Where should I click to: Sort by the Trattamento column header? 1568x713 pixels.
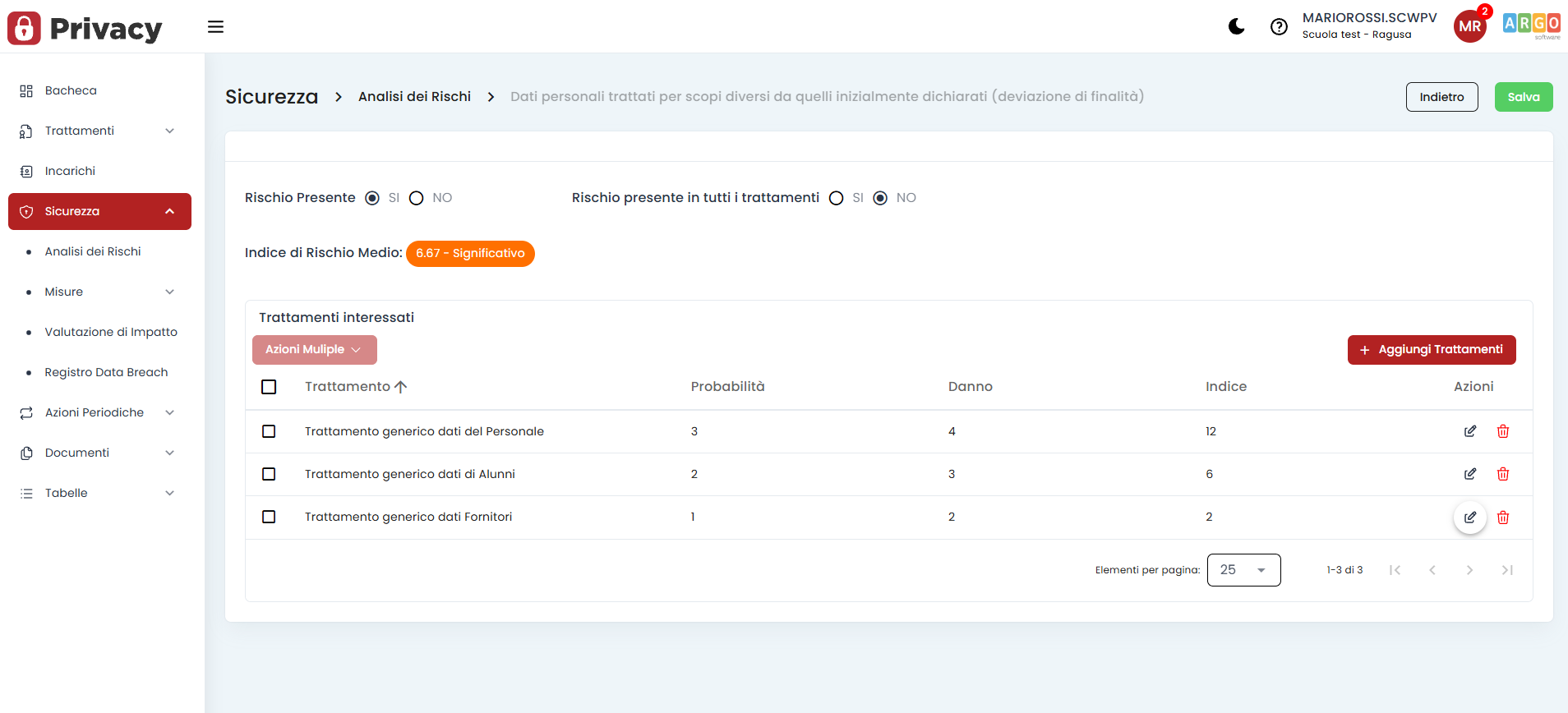348,387
